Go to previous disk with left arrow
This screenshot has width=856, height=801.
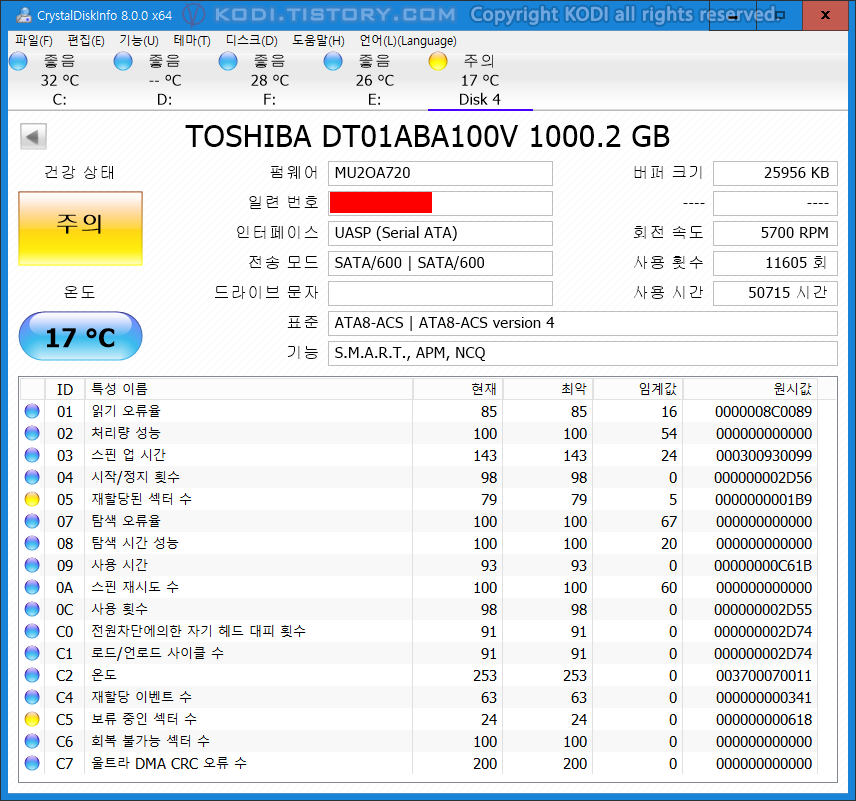(x=33, y=136)
